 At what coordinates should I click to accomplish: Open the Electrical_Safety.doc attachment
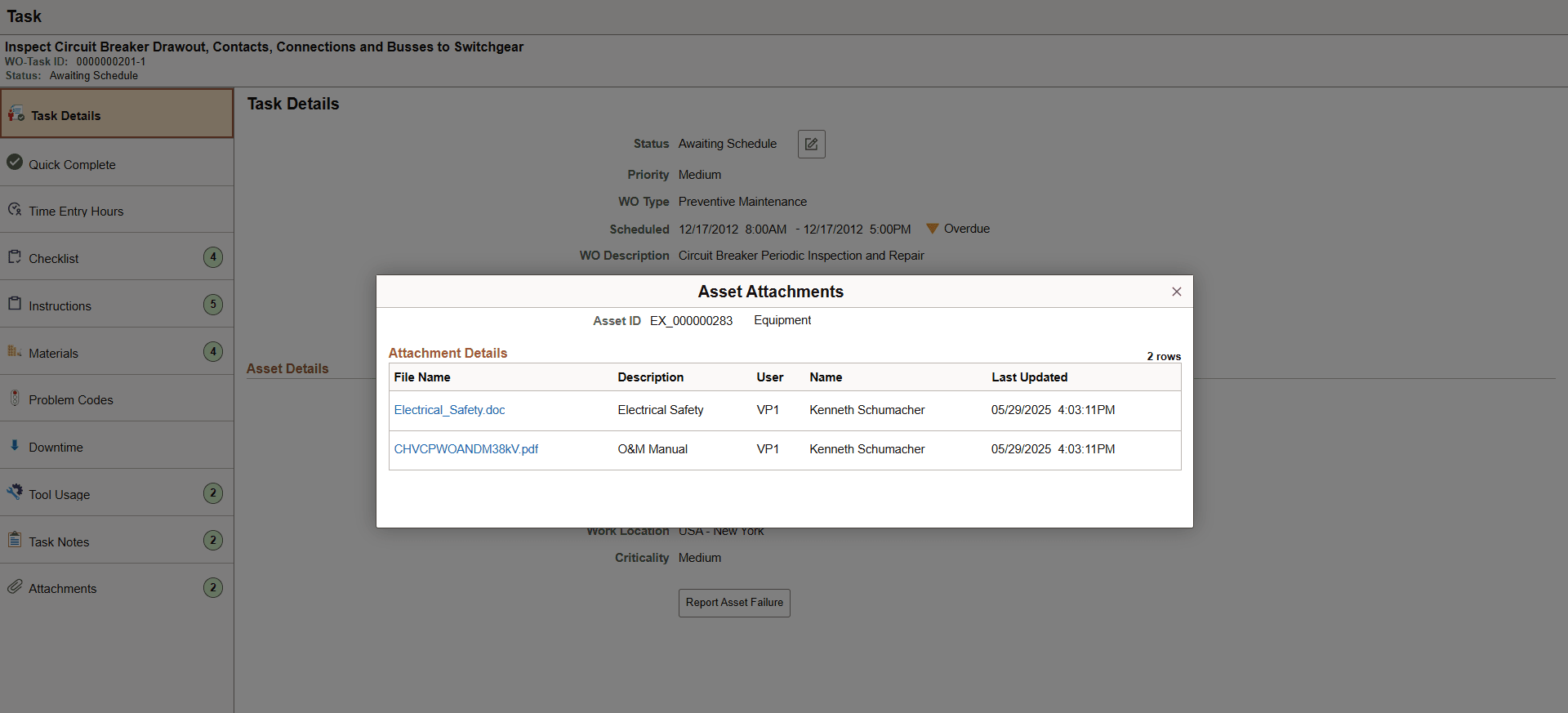[x=449, y=410]
